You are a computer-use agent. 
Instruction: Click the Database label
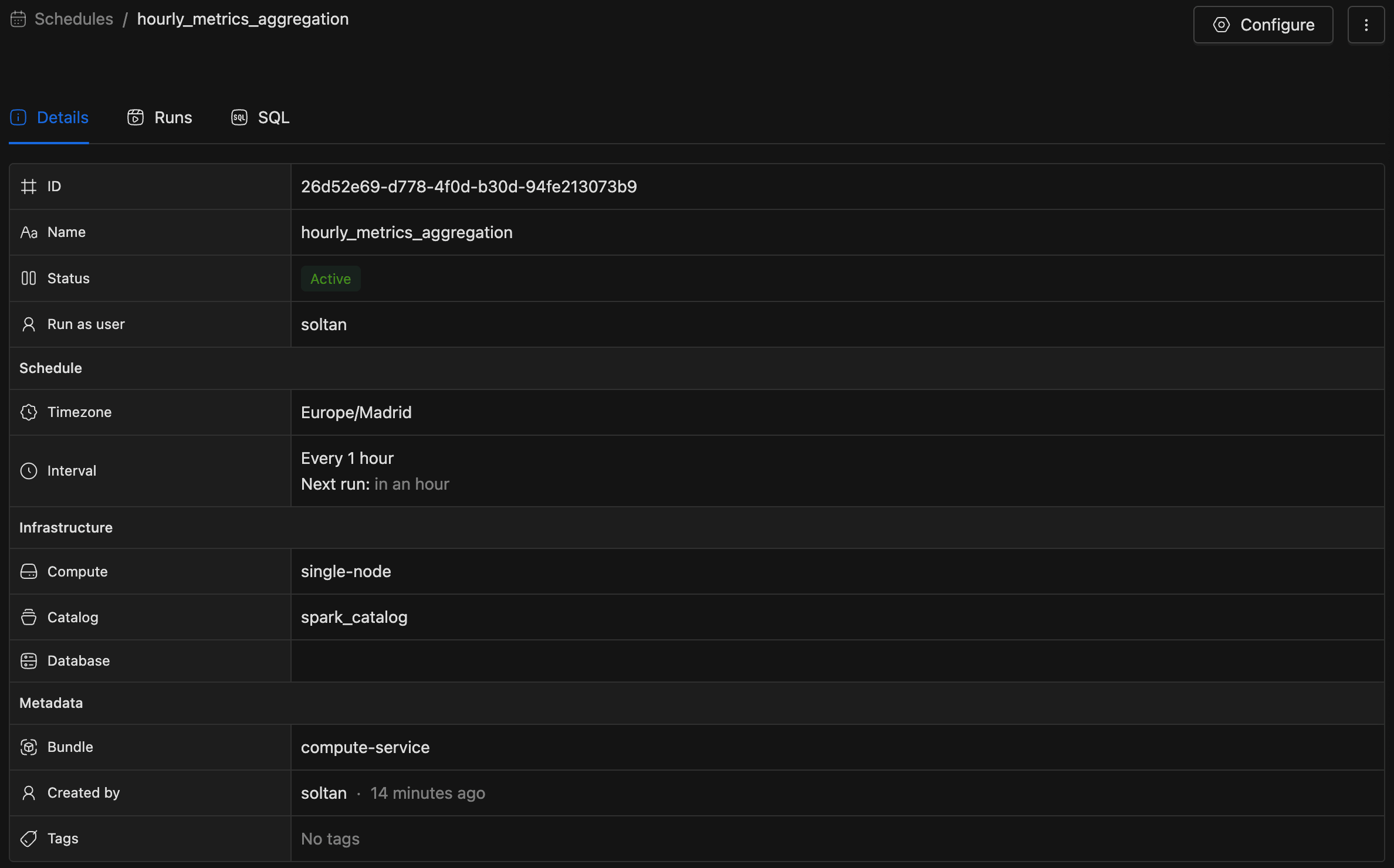coord(79,661)
